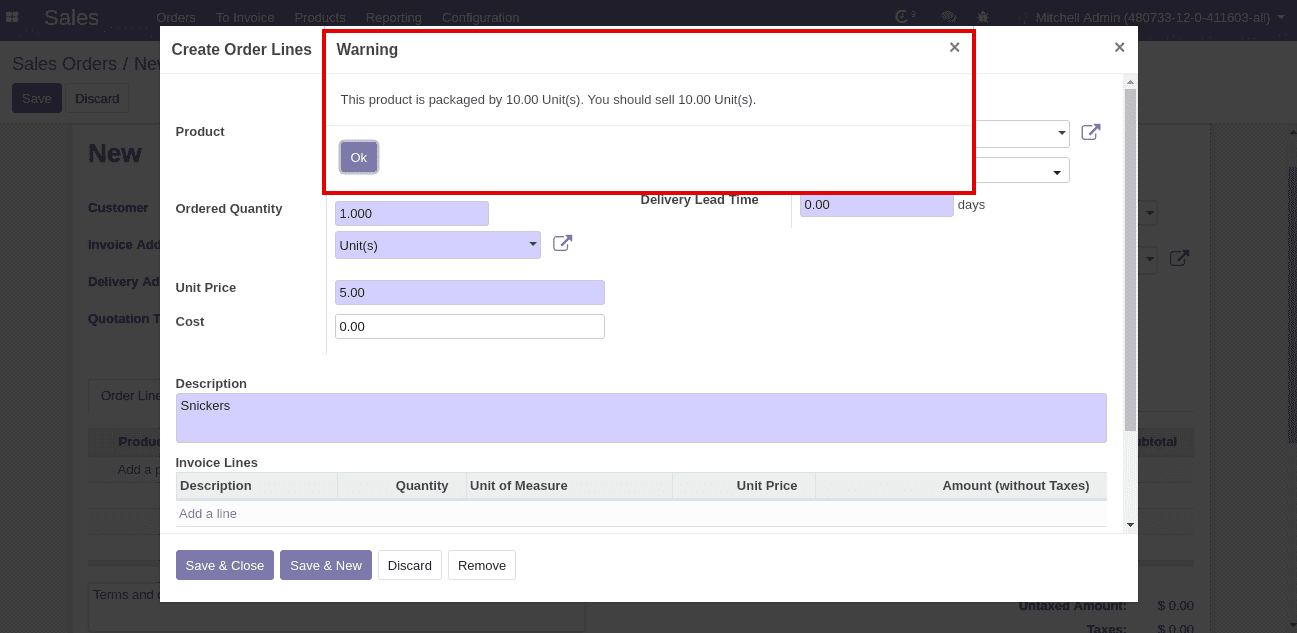
Task: Open external link beside Unit(s) dropdown
Action: (x=562, y=243)
